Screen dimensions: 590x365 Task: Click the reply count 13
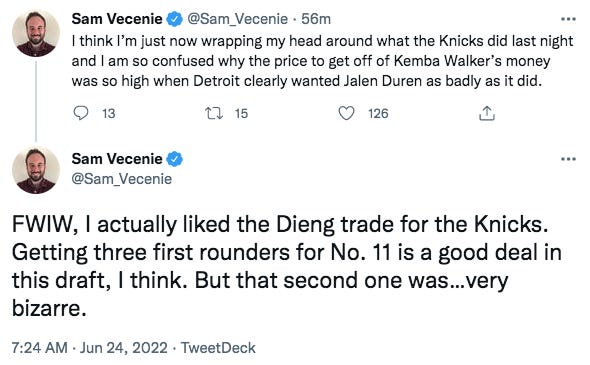click(108, 113)
